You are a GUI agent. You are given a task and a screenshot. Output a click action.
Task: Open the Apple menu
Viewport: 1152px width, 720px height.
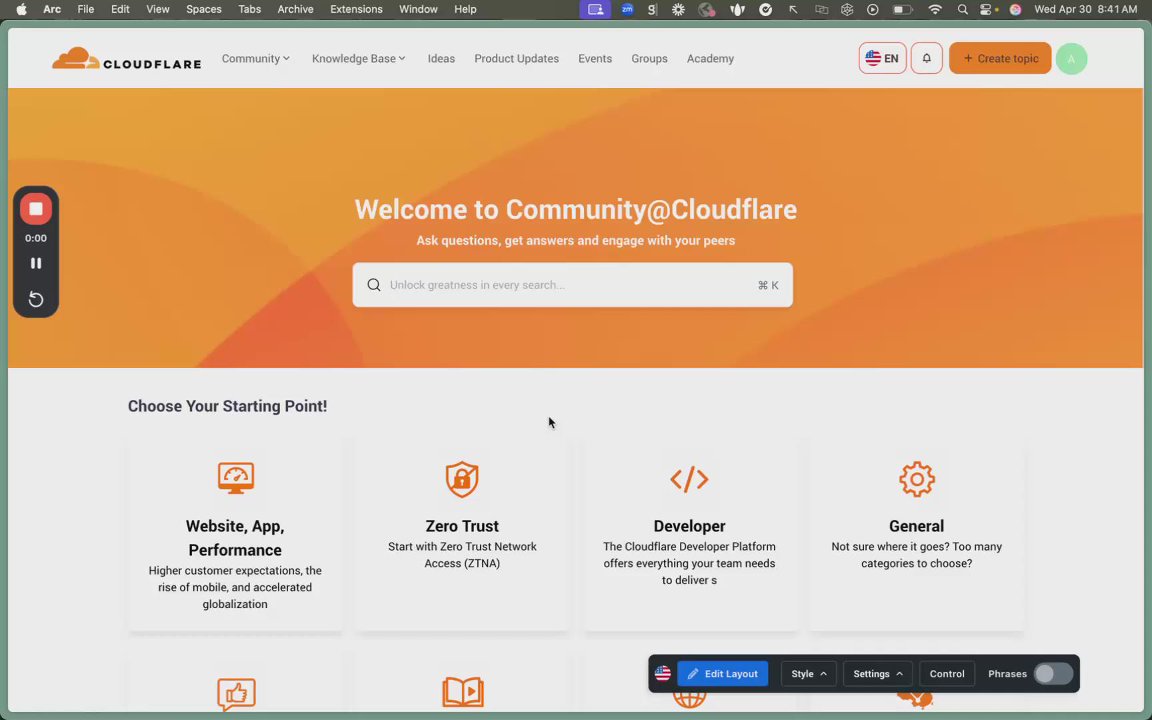point(21,10)
